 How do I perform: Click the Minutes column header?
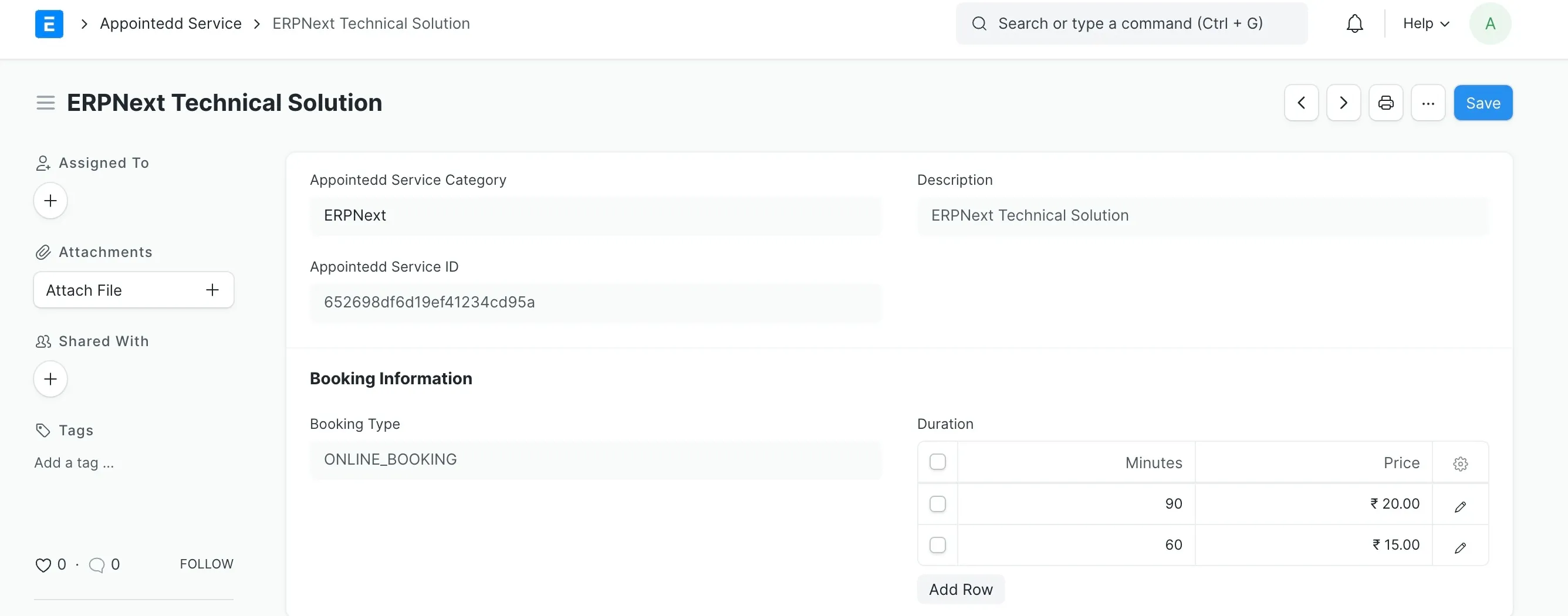[x=1076, y=463]
